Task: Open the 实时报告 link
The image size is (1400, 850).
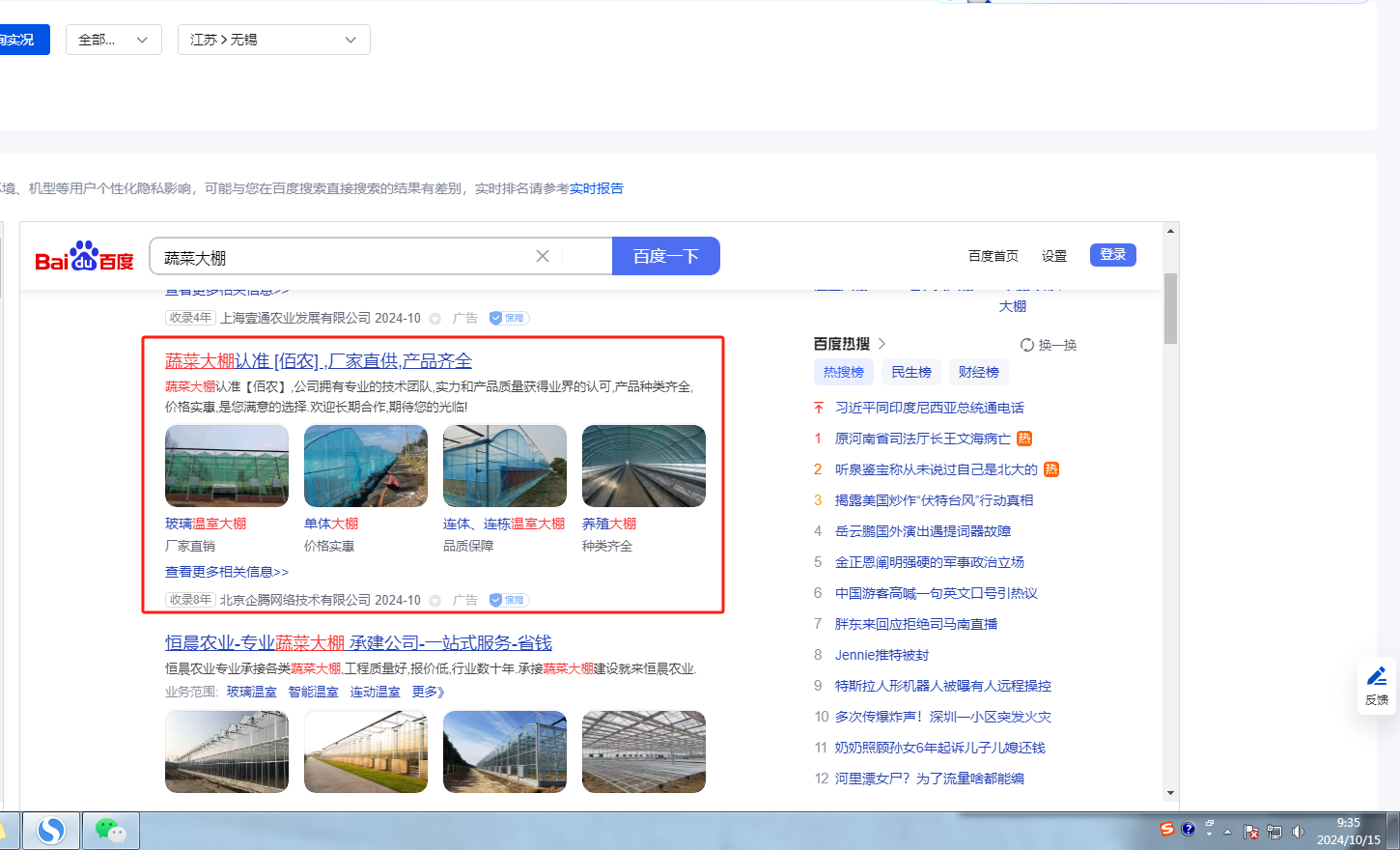Action: click(x=596, y=188)
